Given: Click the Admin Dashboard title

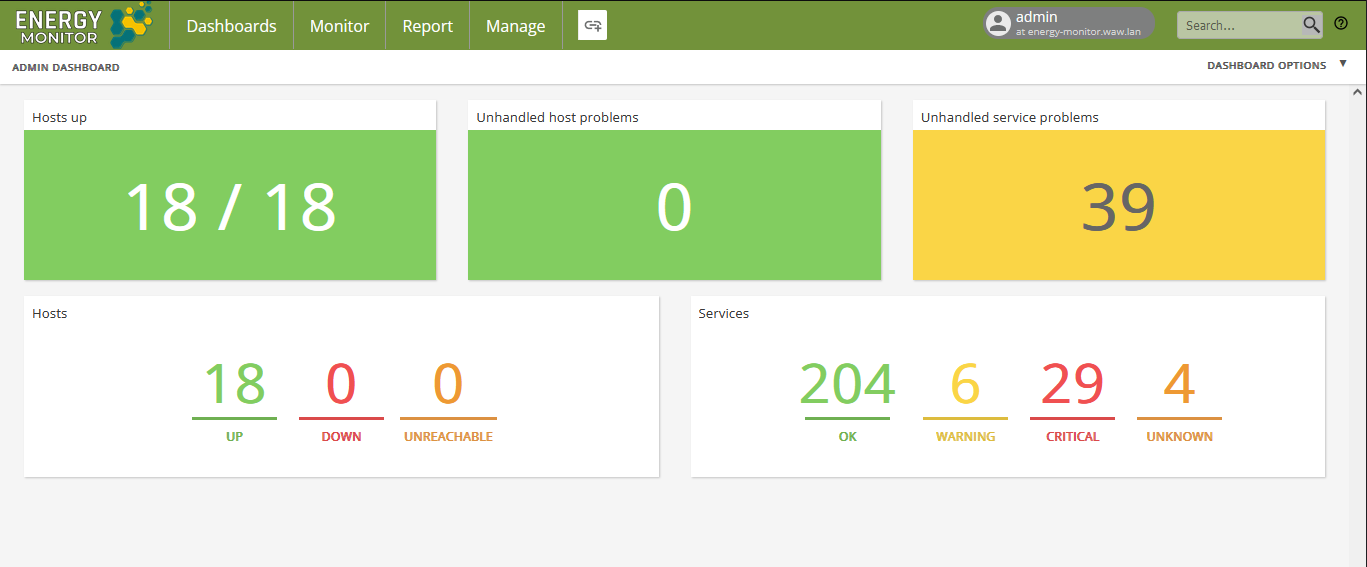Looking at the screenshot, I should pyautogui.click(x=65, y=68).
